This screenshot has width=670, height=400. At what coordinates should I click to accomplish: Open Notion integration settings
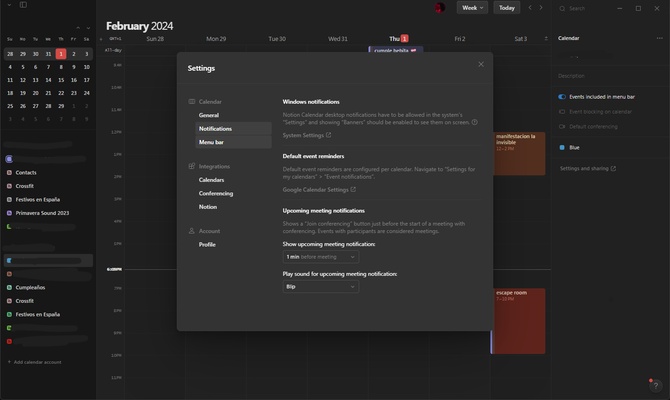tap(233, 207)
